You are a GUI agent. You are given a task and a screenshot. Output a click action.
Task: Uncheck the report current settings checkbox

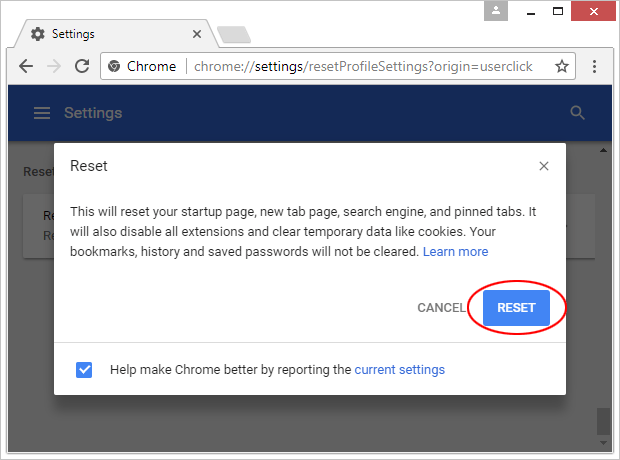(x=84, y=370)
